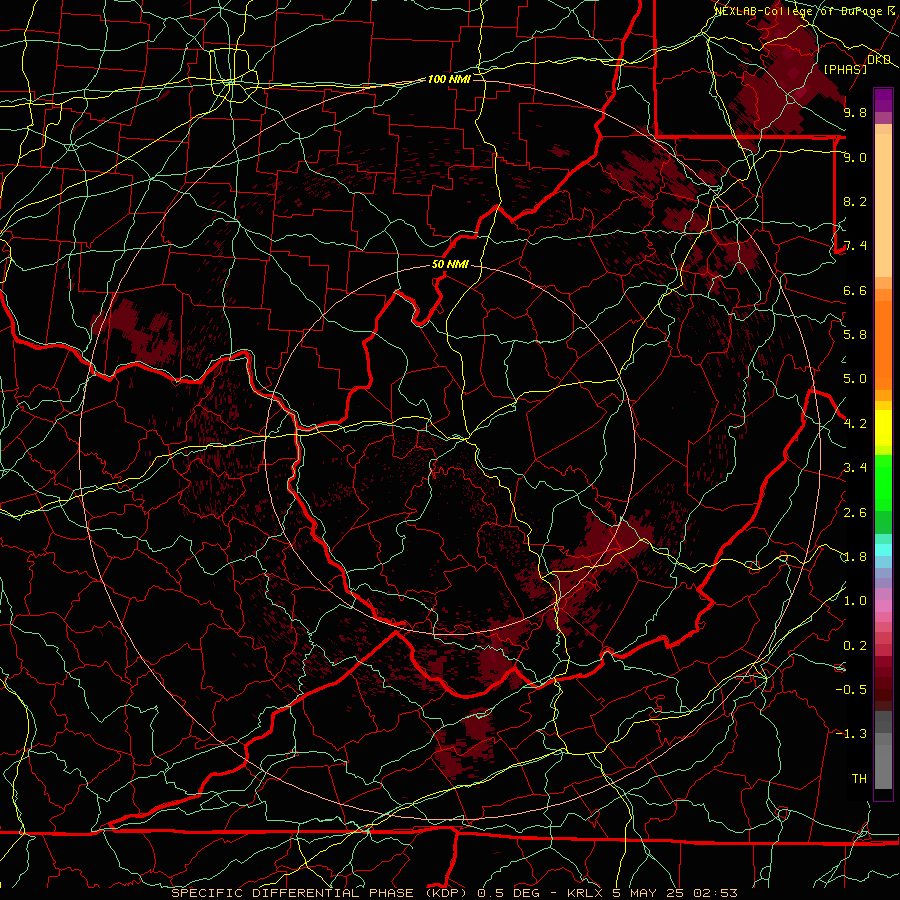The height and width of the screenshot is (900, 900).
Task: Click the [PHAS] units label
Action: 845,69
